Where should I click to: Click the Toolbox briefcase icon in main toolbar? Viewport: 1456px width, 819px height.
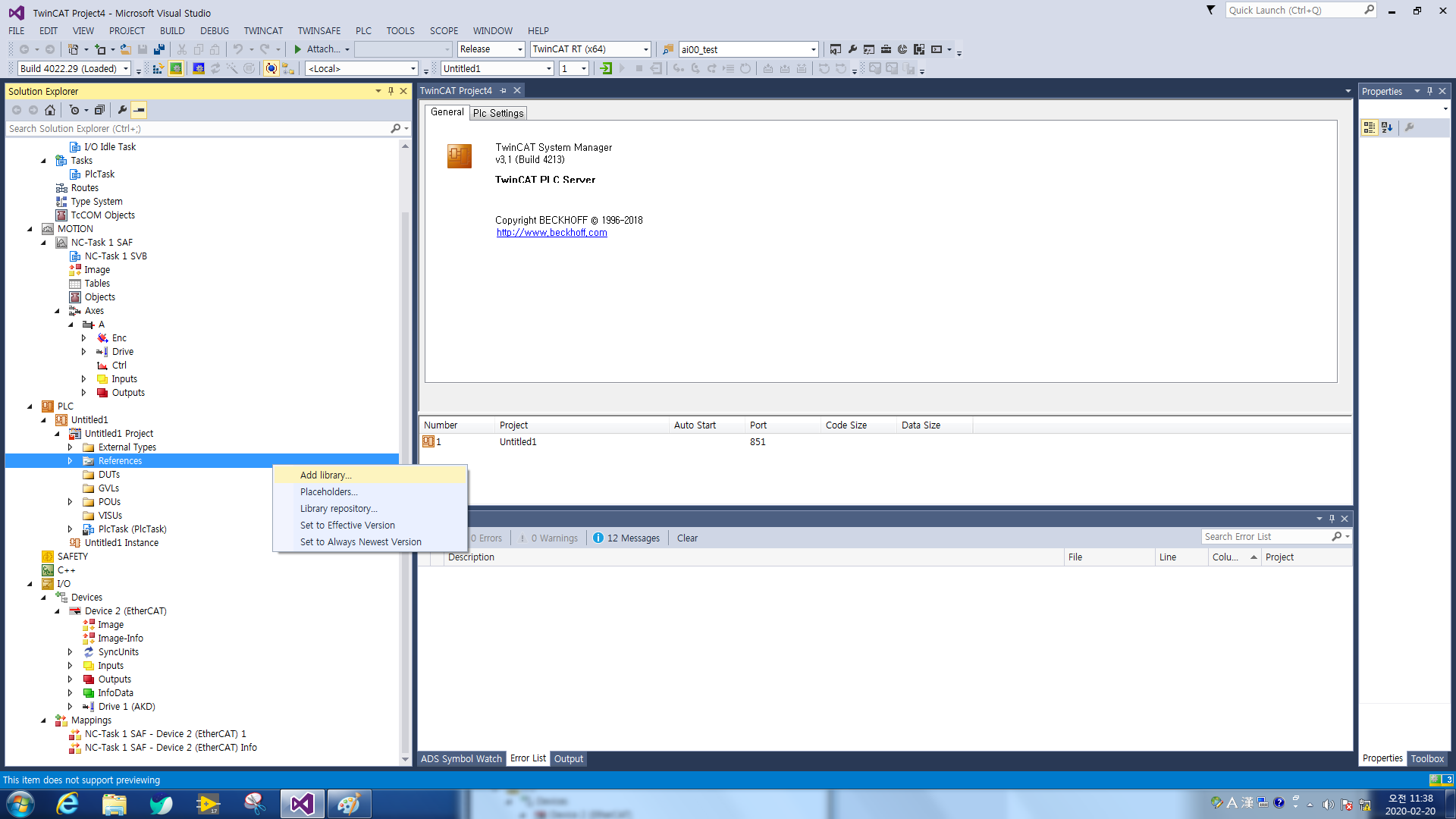886,49
